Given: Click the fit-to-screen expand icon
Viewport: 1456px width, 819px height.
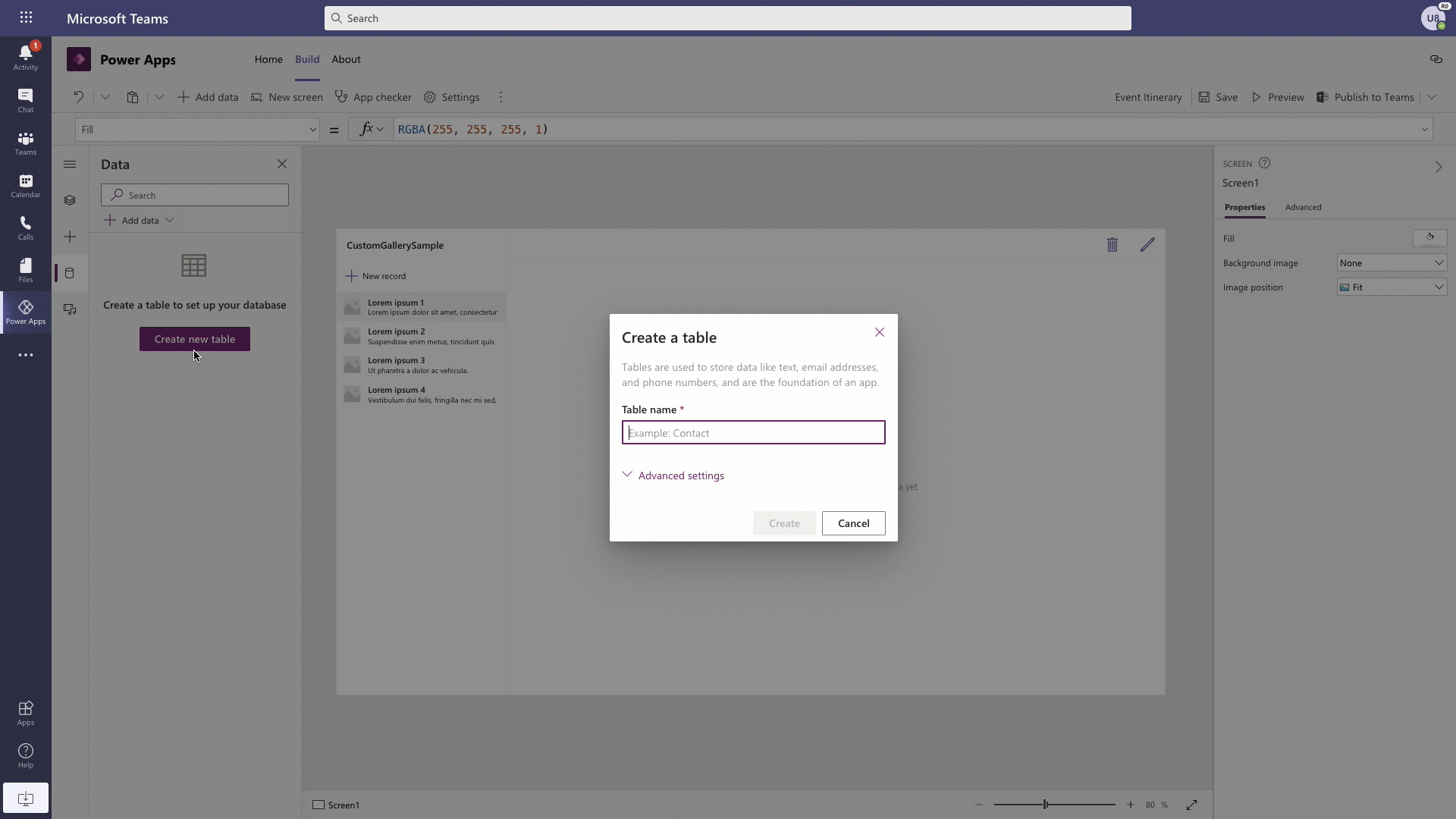Looking at the screenshot, I should 1191,805.
